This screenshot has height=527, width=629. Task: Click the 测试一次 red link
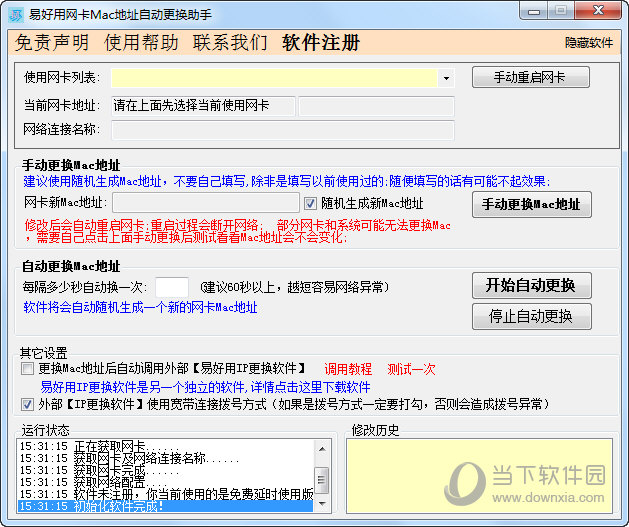(x=411, y=369)
